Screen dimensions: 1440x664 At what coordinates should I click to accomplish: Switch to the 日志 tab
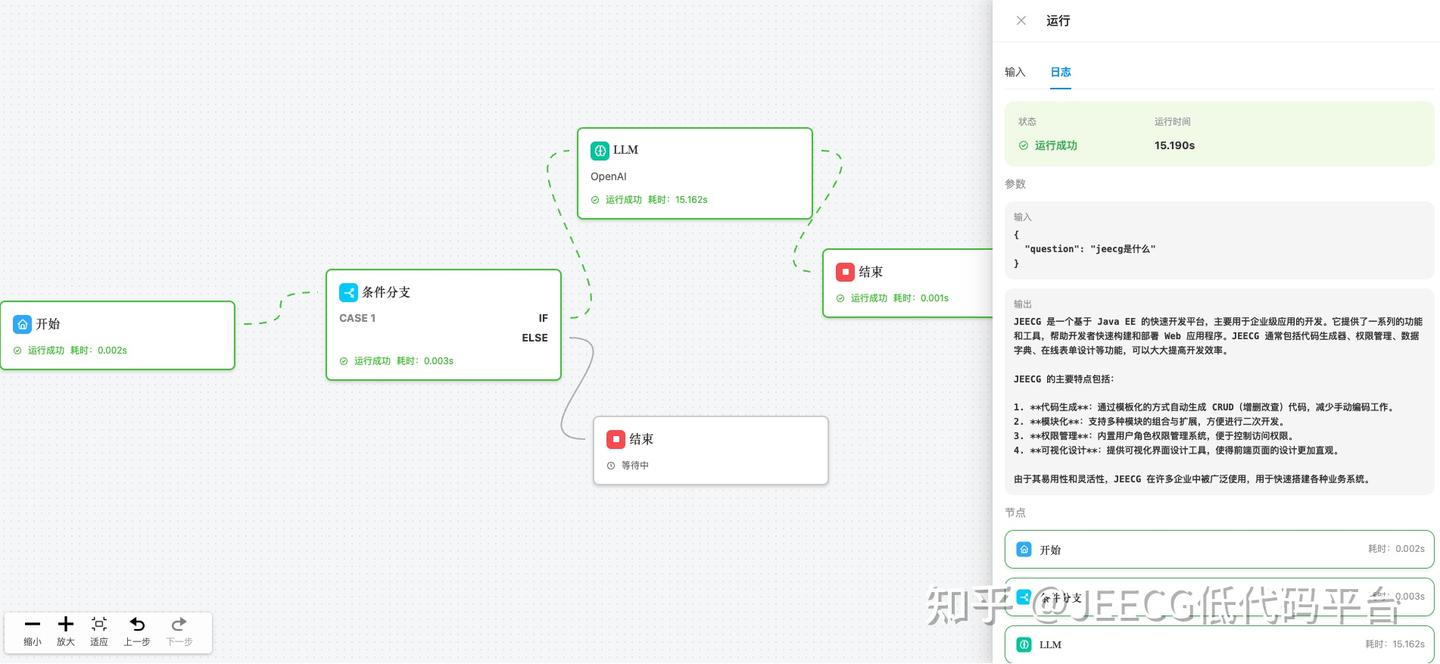pos(1060,72)
